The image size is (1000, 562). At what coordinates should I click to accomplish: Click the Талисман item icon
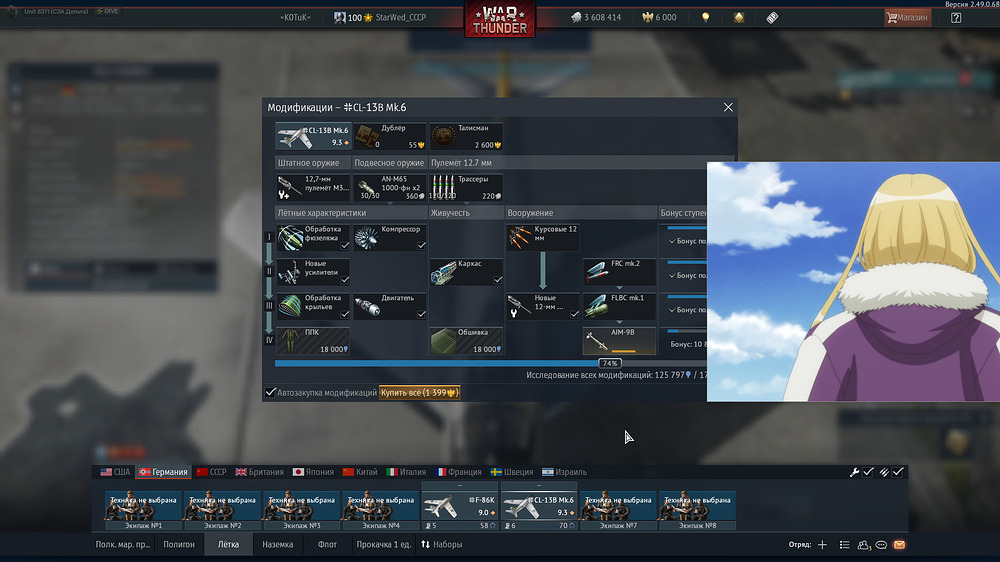[x=443, y=136]
